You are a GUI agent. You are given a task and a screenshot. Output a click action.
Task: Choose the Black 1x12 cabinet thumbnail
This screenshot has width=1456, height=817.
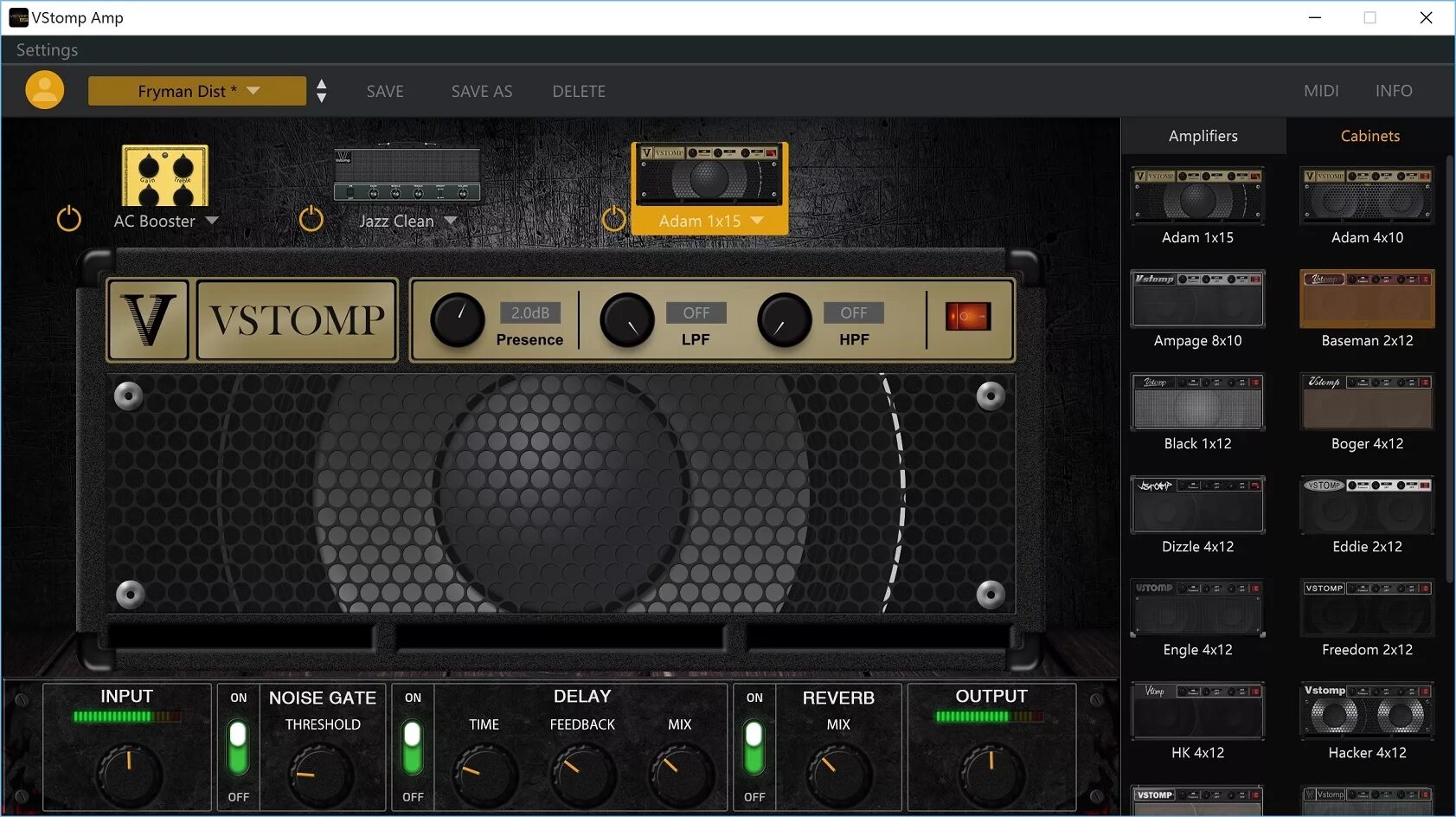1197,402
